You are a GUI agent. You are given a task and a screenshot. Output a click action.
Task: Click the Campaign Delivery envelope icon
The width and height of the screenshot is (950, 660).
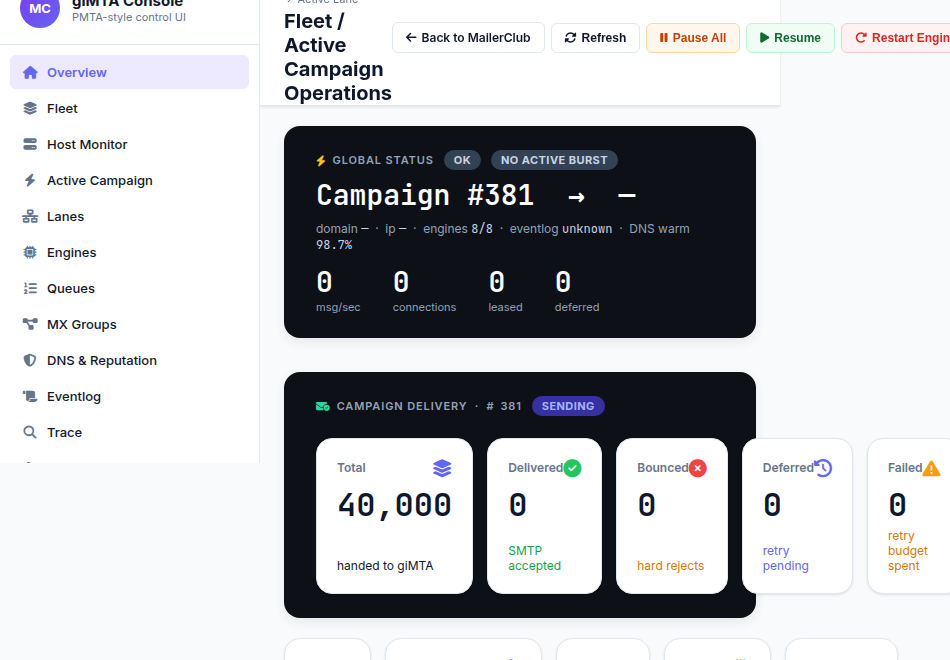pyautogui.click(x=323, y=406)
